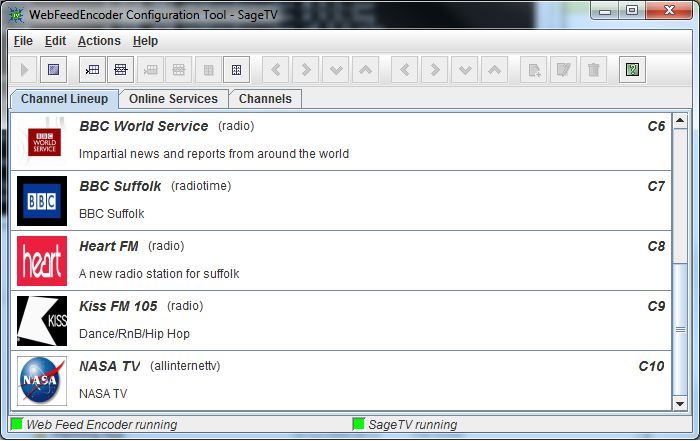
Task: Open the Actions menu
Action: [99, 41]
